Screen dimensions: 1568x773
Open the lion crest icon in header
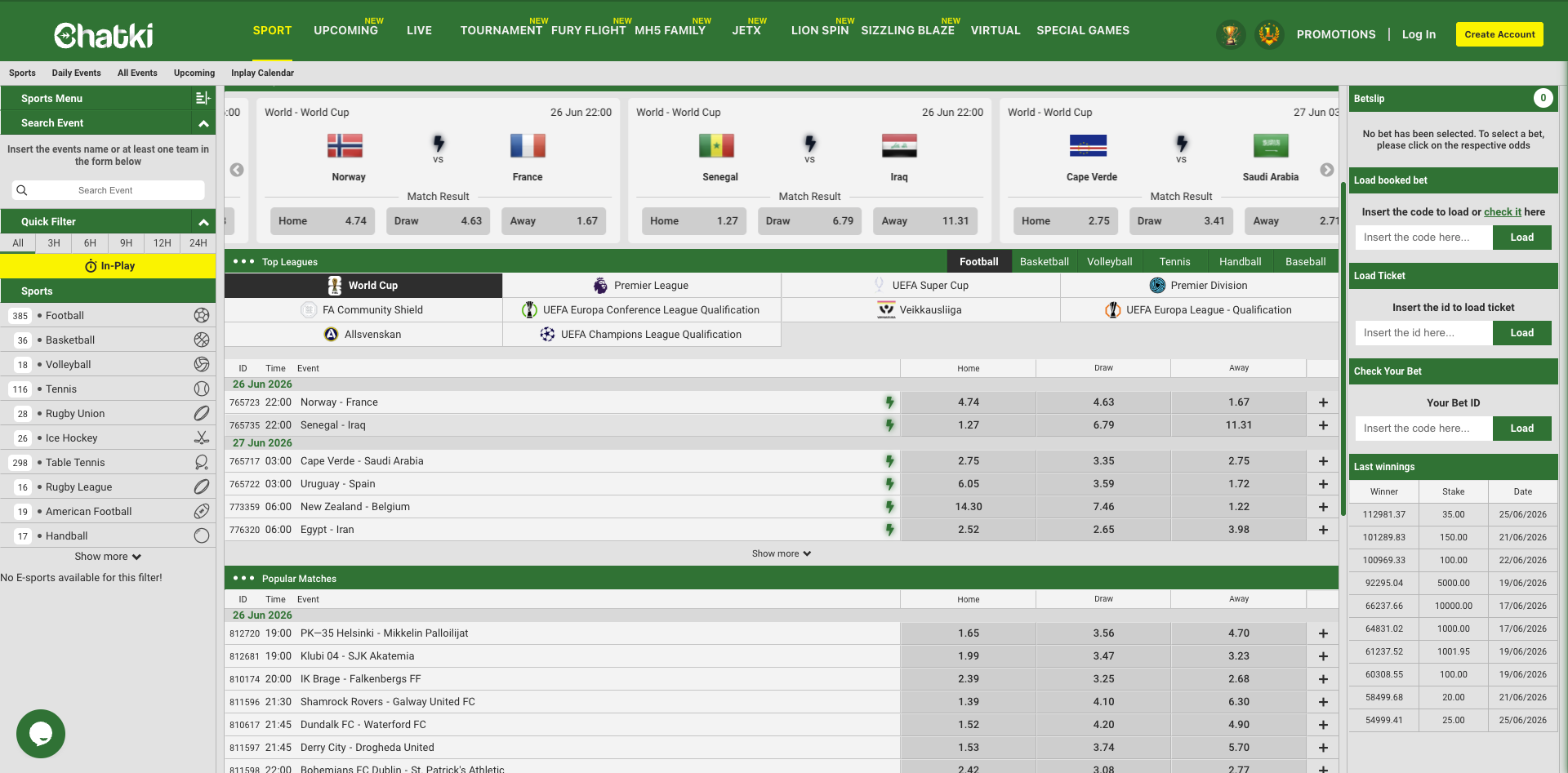point(1269,34)
